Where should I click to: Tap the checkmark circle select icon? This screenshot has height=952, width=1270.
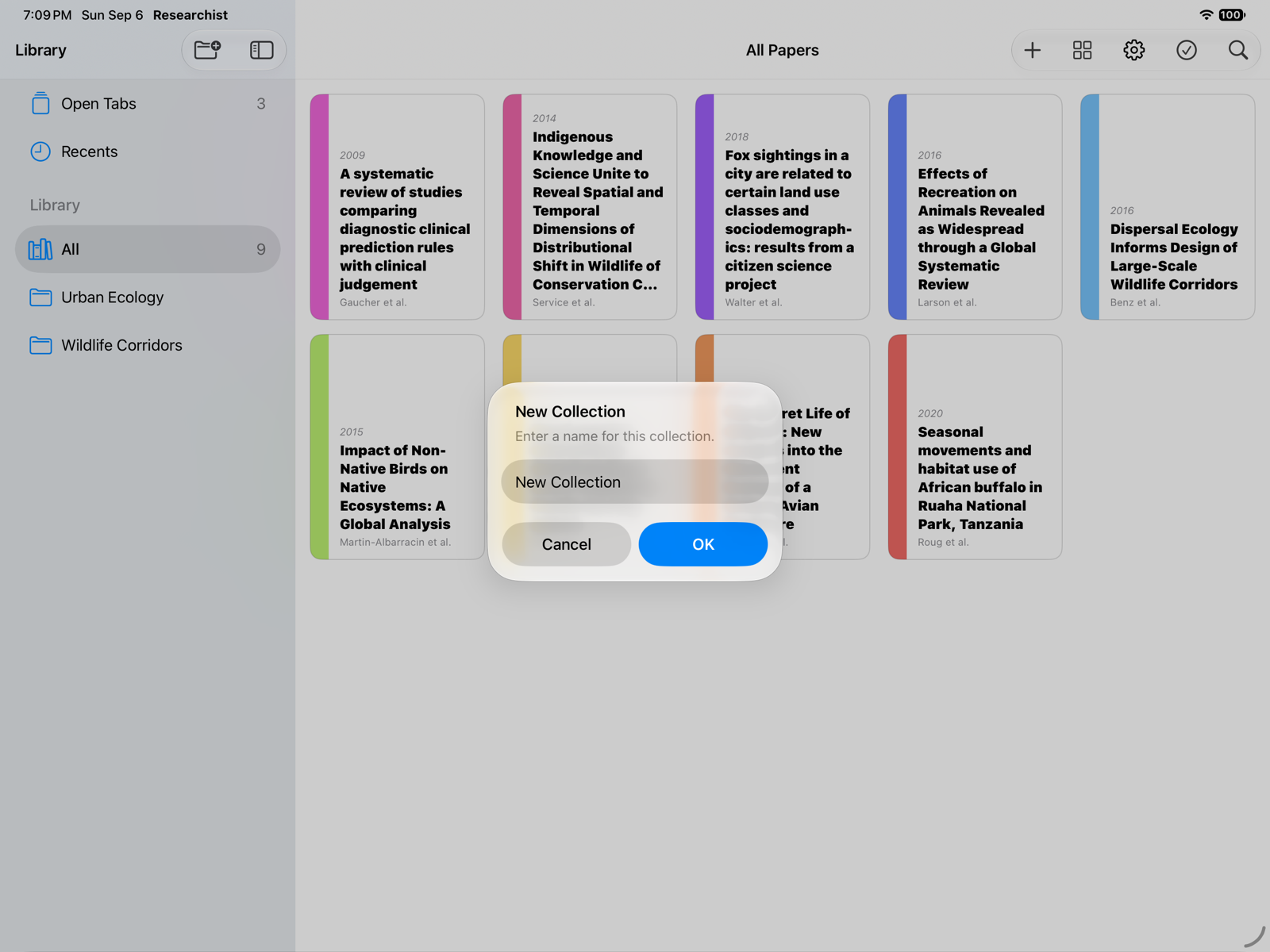pos(1187,50)
